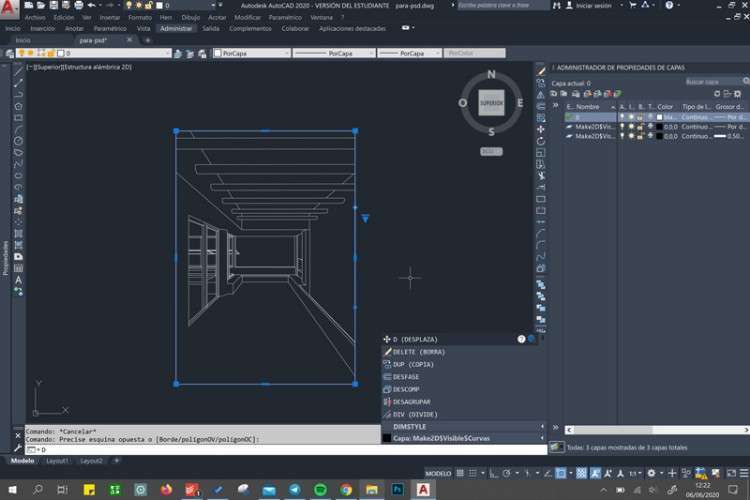Image resolution: width=750 pixels, height=500 pixels.
Task: Open the Insertar menu
Action: (x=109, y=18)
